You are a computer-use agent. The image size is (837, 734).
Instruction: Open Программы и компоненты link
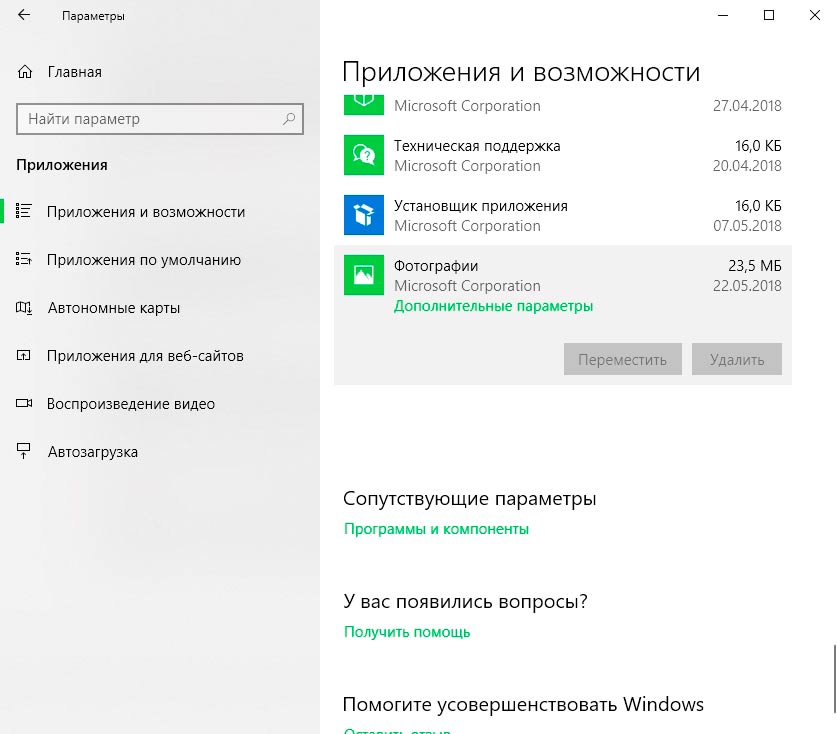[436, 529]
